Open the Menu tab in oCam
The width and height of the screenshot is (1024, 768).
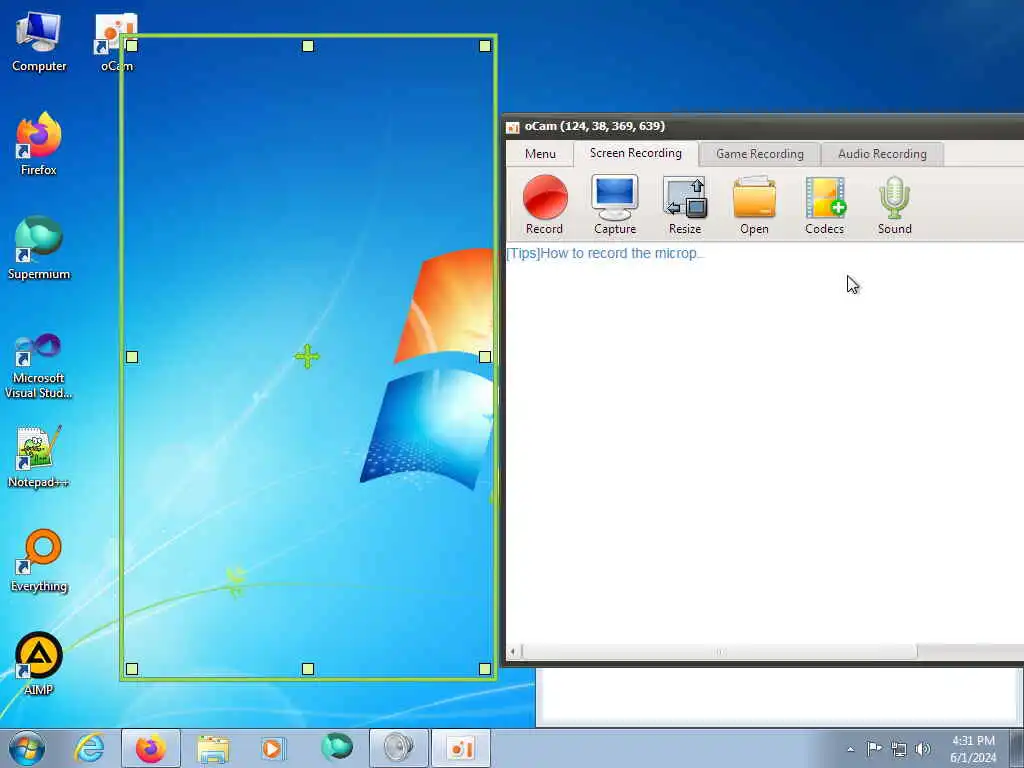point(540,154)
